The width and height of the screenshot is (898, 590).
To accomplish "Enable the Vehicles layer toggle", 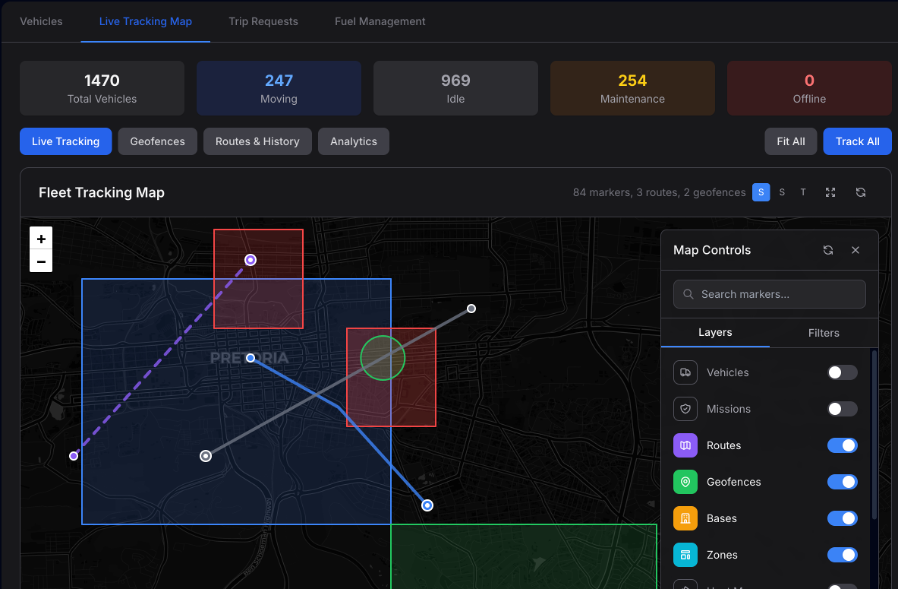I will click(842, 372).
